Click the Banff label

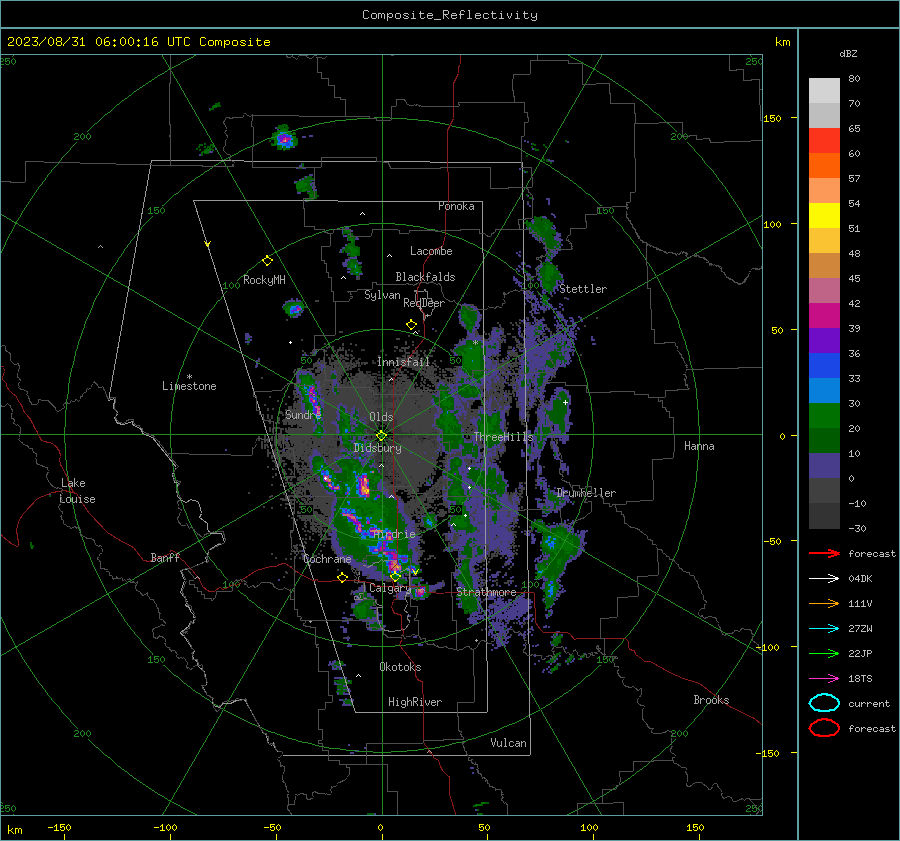coord(165,557)
